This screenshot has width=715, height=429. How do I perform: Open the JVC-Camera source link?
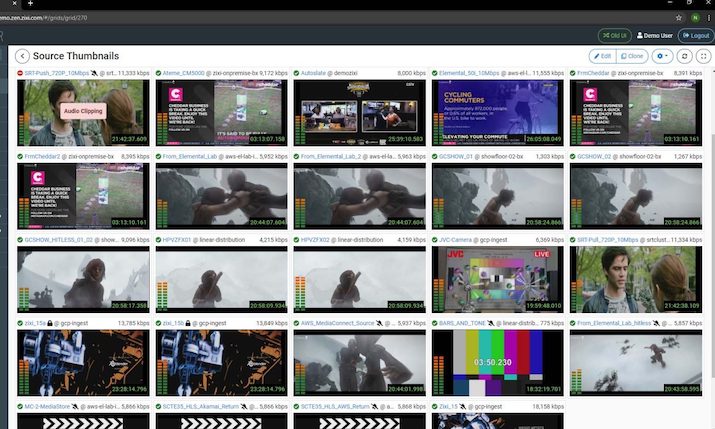pos(455,240)
